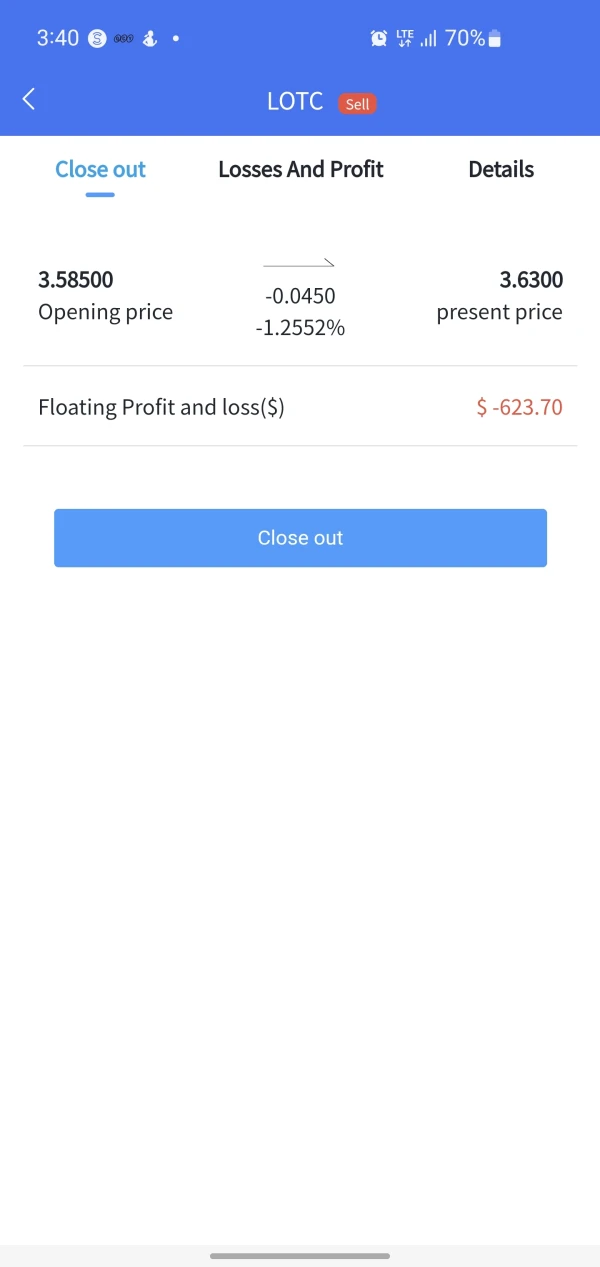Screen dimensions: 600x1267
Task: Tap the $ -623.70 floating loss amount
Action: pyautogui.click(x=519, y=407)
